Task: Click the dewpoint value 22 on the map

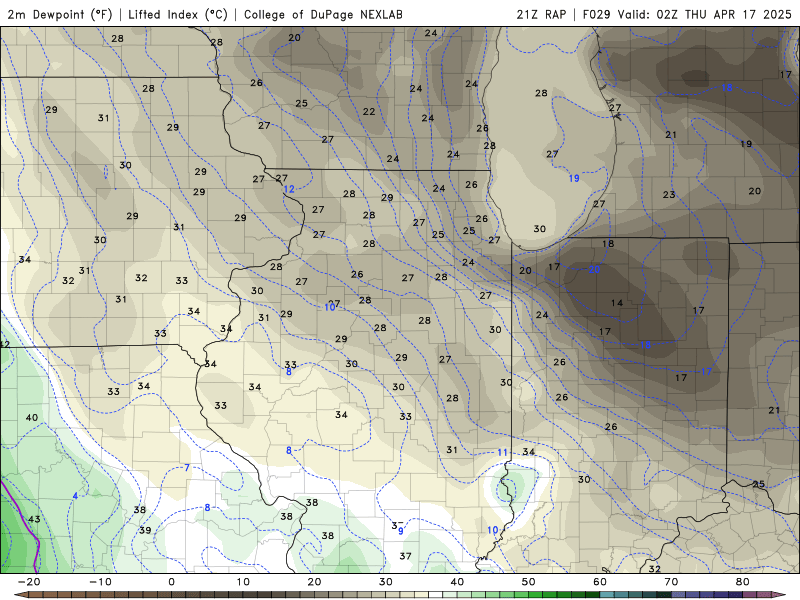Action: (369, 112)
